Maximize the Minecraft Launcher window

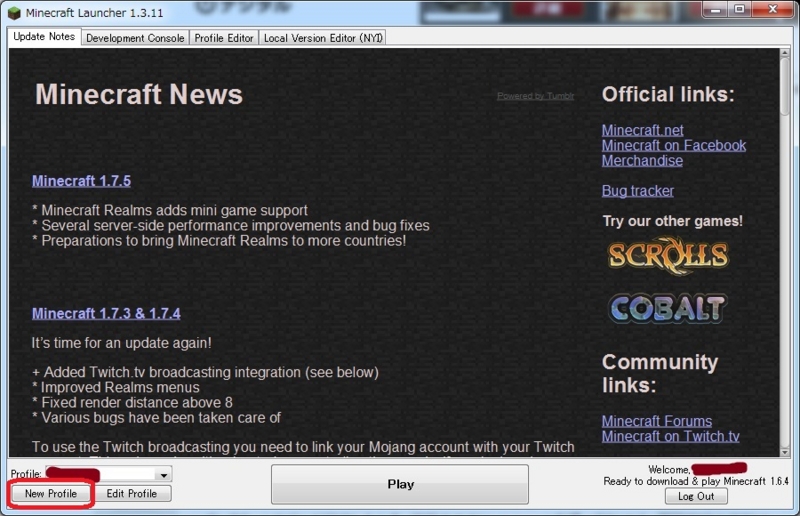pyautogui.click(x=739, y=10)
